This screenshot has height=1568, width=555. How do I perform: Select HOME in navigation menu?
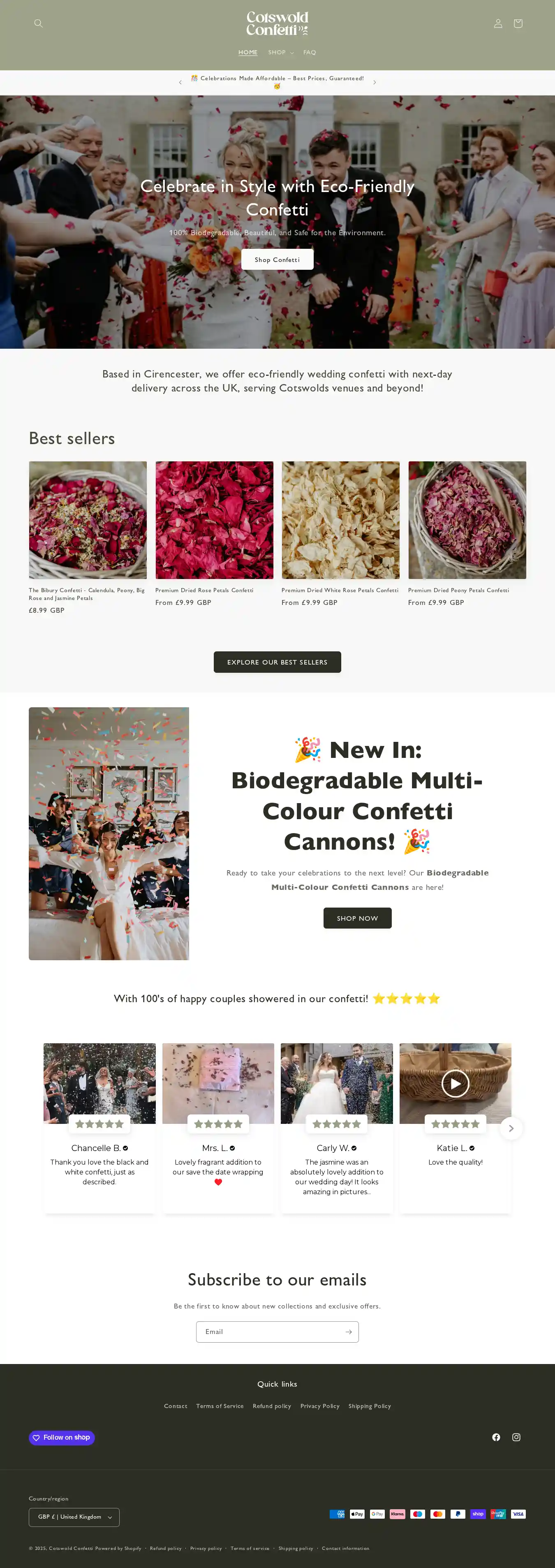247,52
